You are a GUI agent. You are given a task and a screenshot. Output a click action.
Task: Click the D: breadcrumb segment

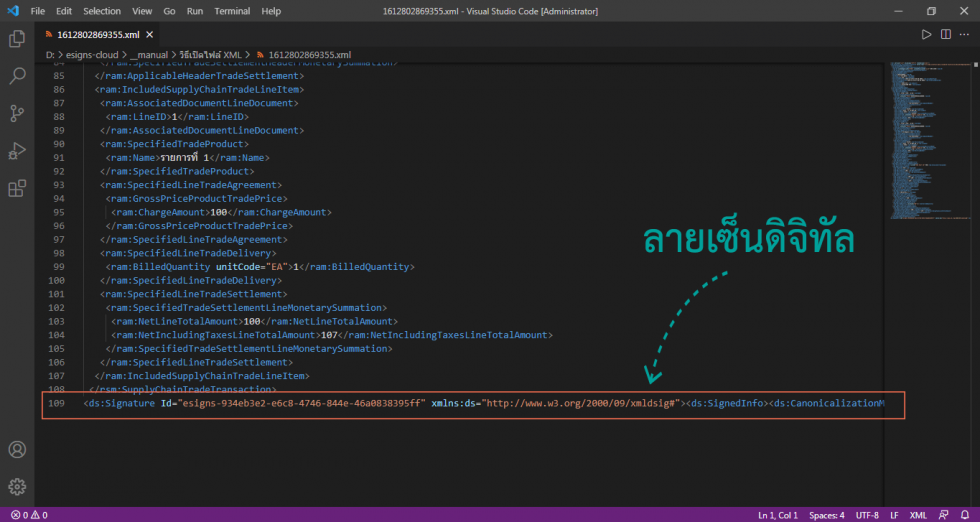tap(50, 55)
